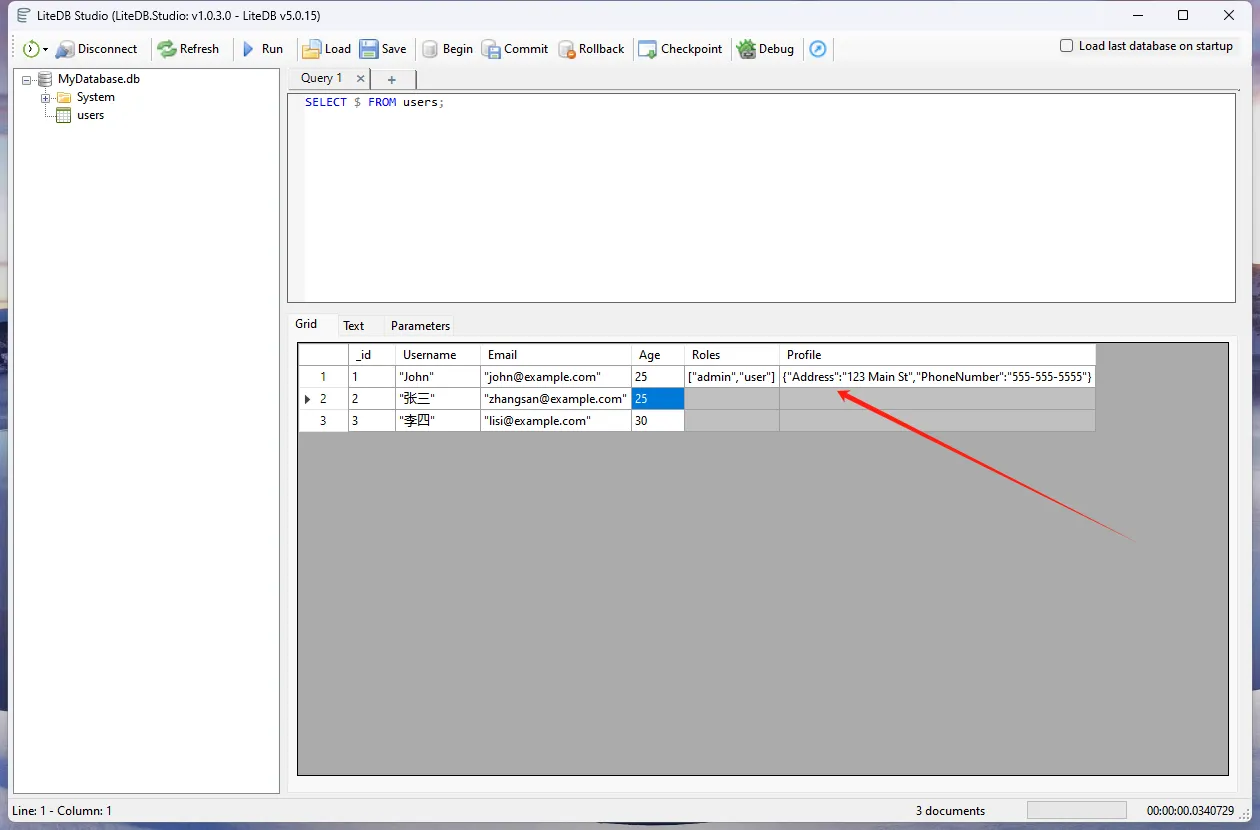The width and height of the screenshot is (1260, 830).
Task: Click the Refresh toolbar icon
Action: click(x=167, y=49)
